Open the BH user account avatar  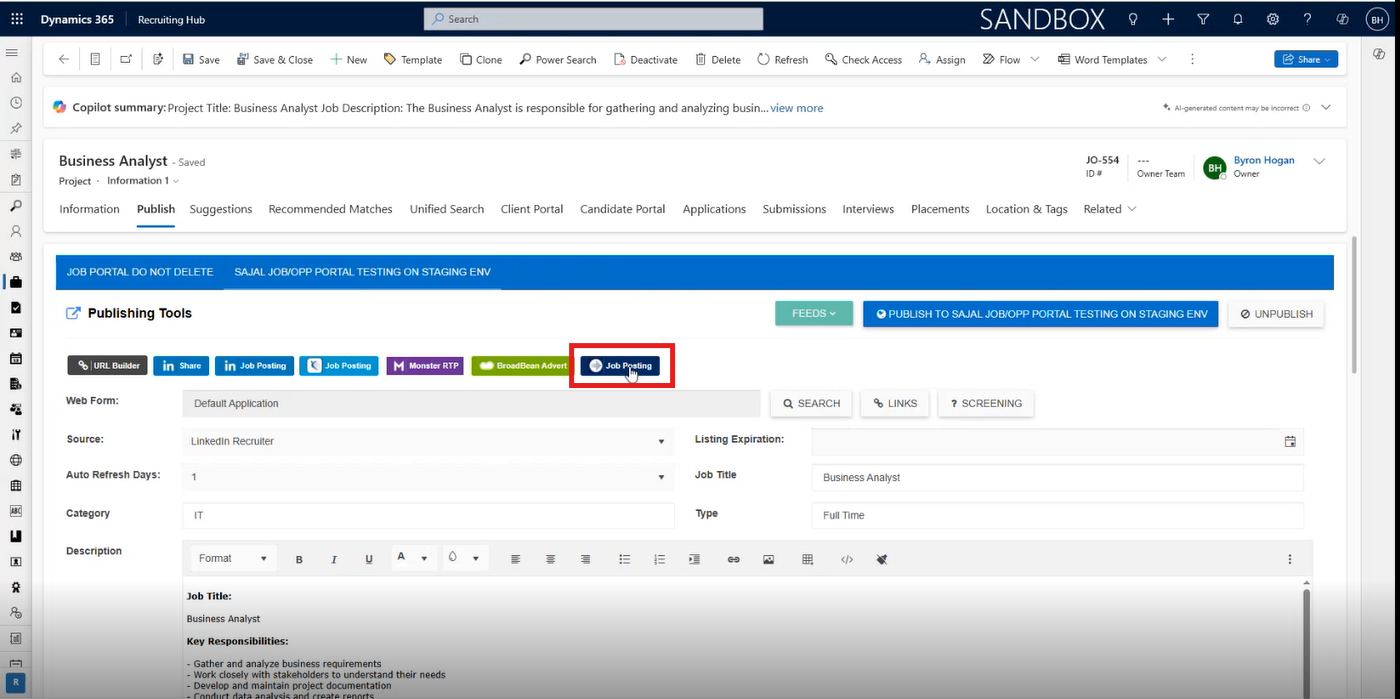pos(1377,19)
